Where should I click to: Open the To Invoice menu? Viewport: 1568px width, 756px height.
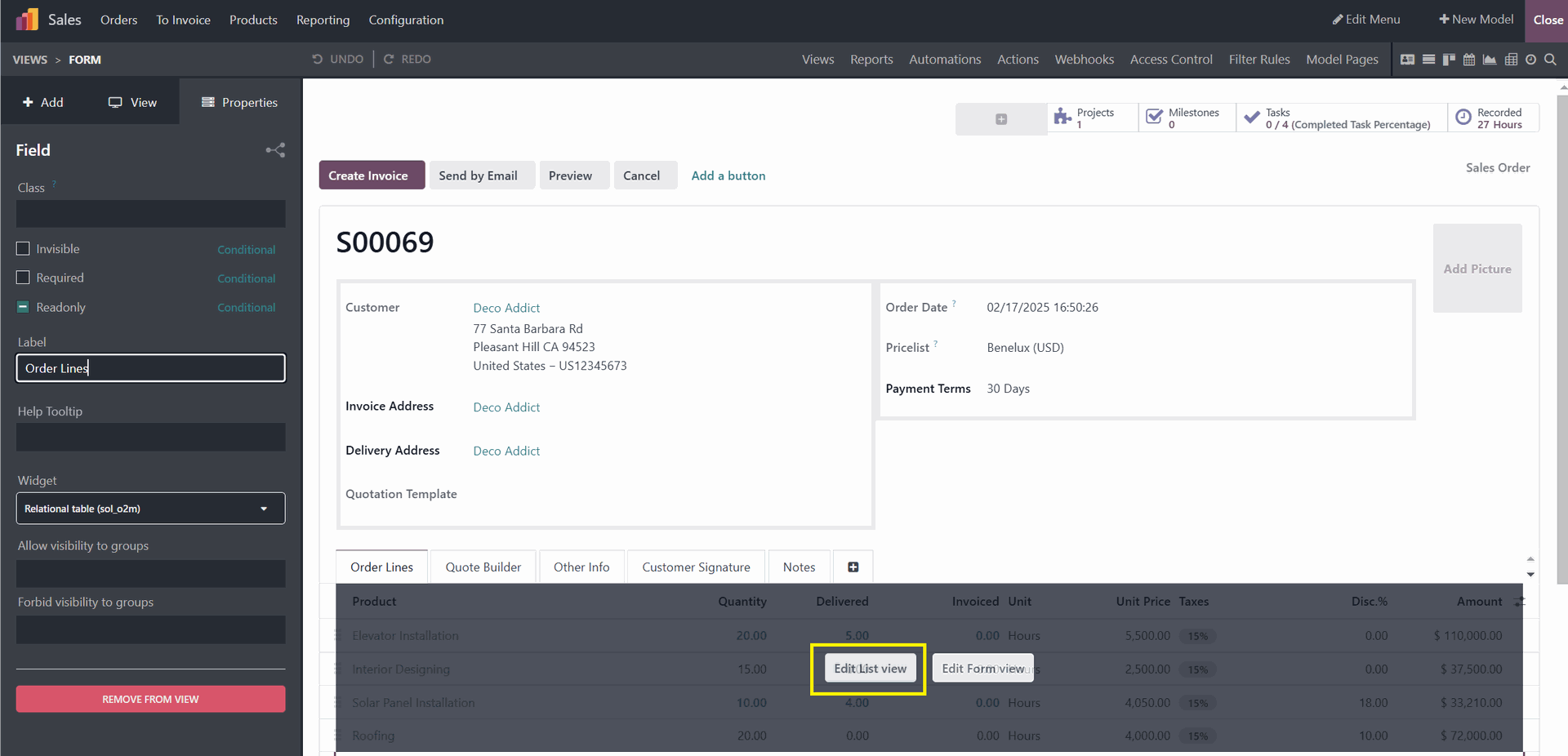click(183, 20)
